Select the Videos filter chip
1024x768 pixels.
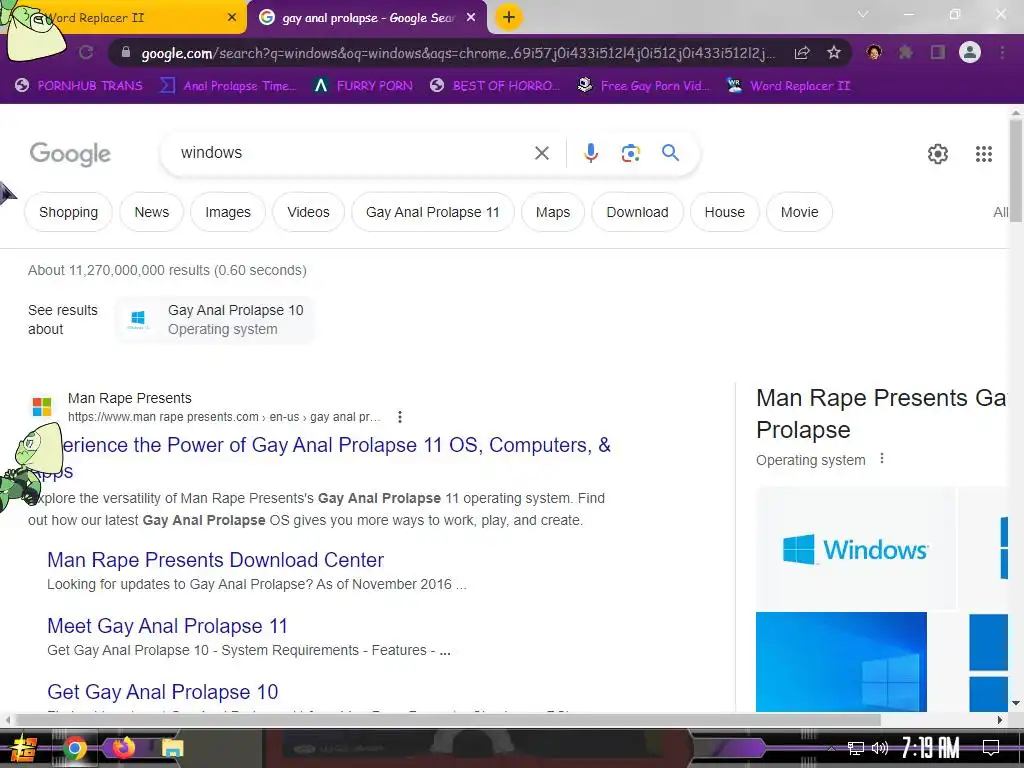point(308,212)
